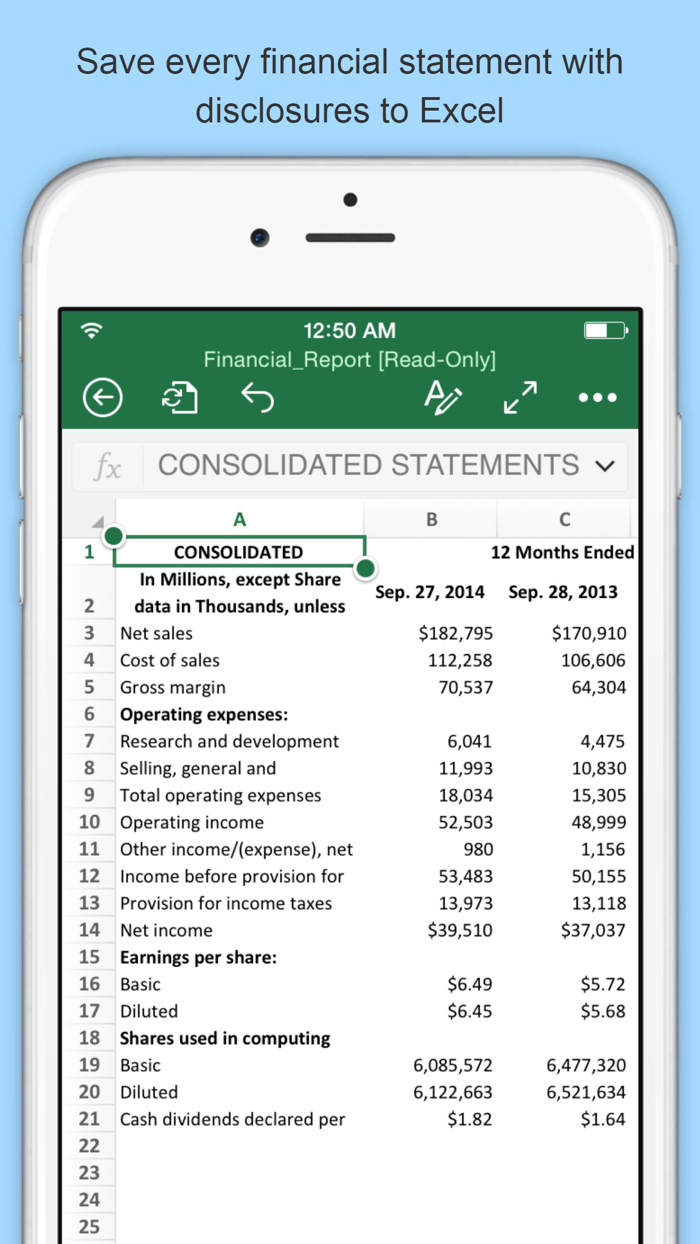Image resolution: width=700 pixels, height=1244 pixels.
Task: Select the $6.49 cell
Action: pos(470,984)
